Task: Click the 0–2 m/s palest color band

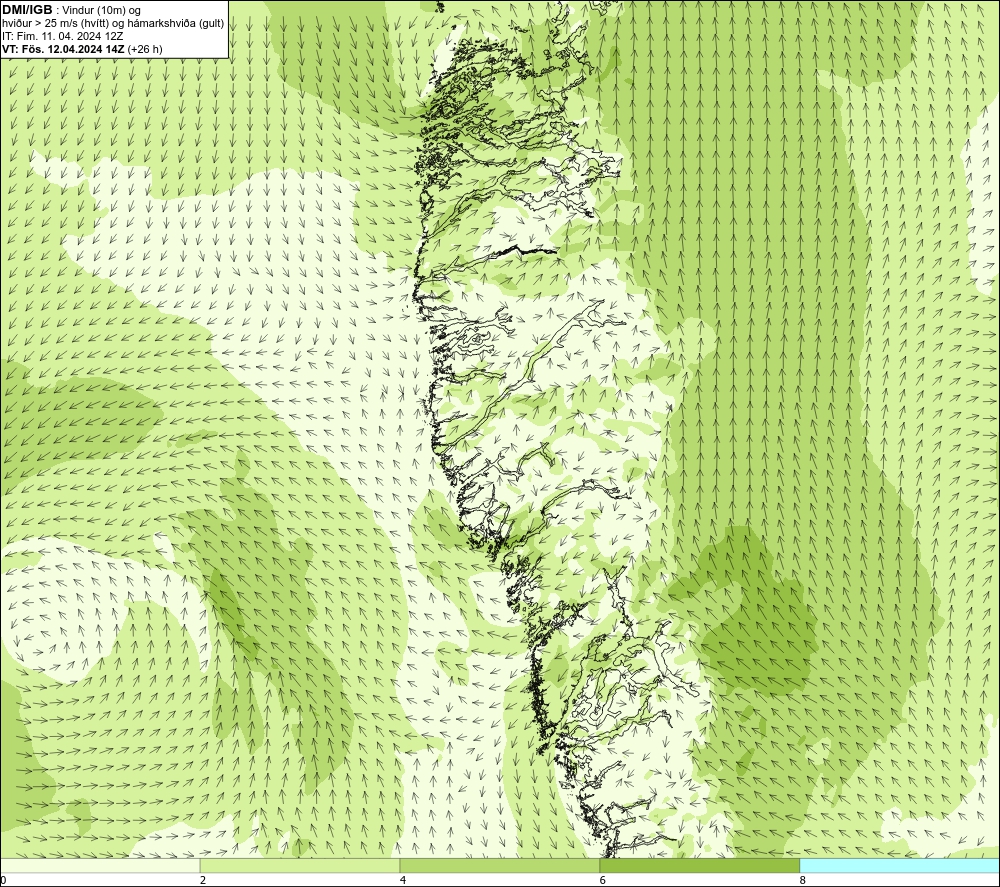Action: [x=100, y=865]
